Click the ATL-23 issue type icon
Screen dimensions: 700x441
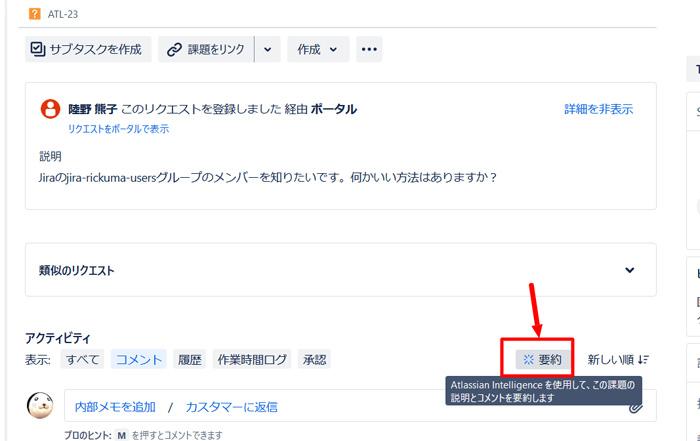click(34, 14)
